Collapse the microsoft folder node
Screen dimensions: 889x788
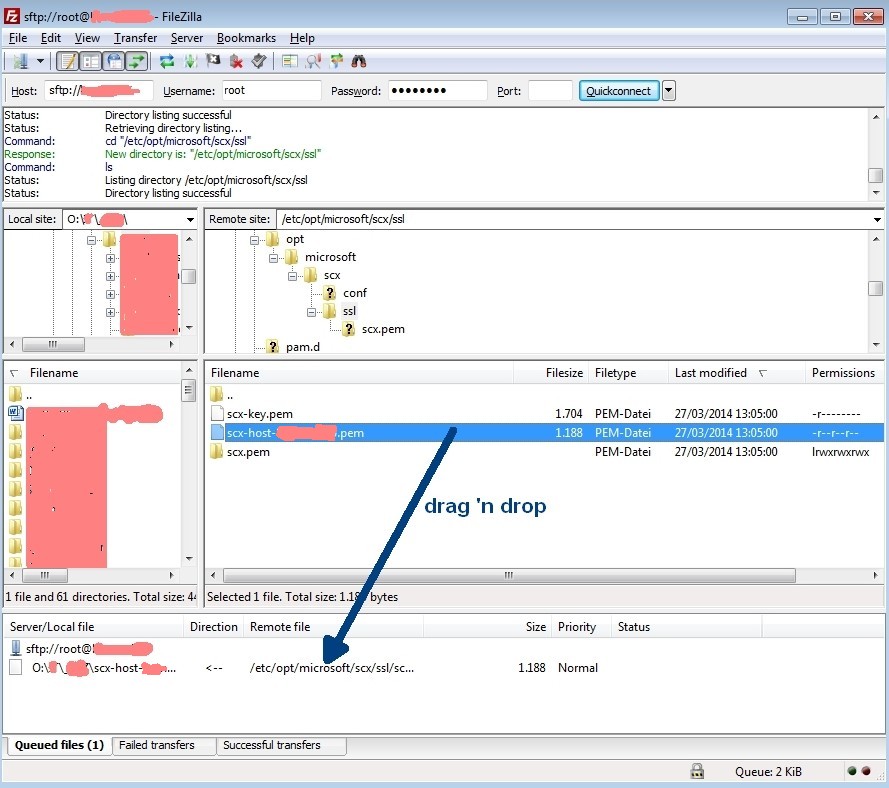point(273,258)
